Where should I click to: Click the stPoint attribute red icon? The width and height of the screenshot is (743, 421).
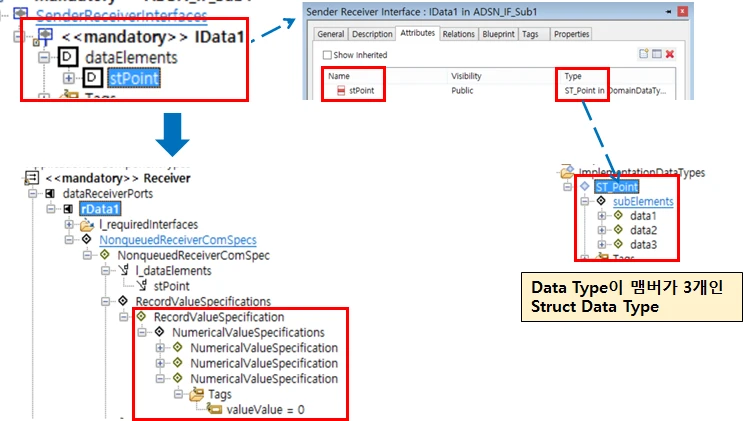[341, 91]
